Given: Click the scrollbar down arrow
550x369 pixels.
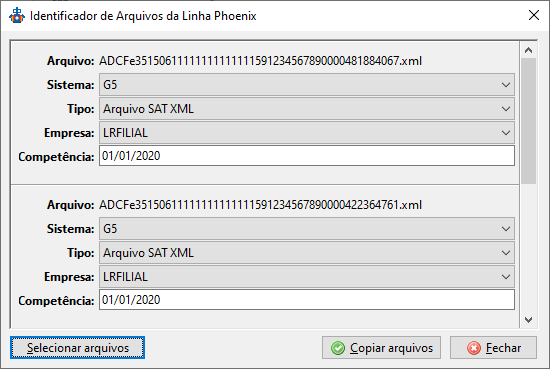Looking at the screenshot, I should tap(528, 320).
